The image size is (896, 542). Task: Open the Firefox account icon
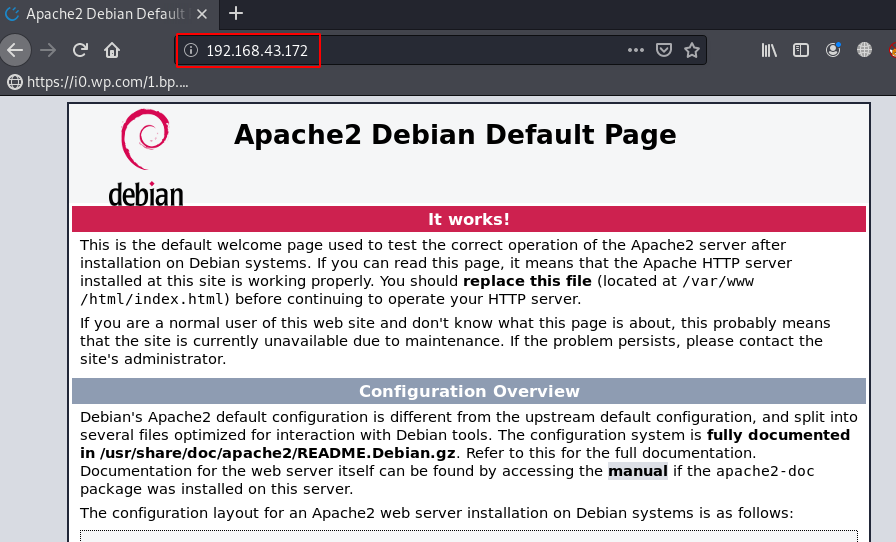(833, 50)
